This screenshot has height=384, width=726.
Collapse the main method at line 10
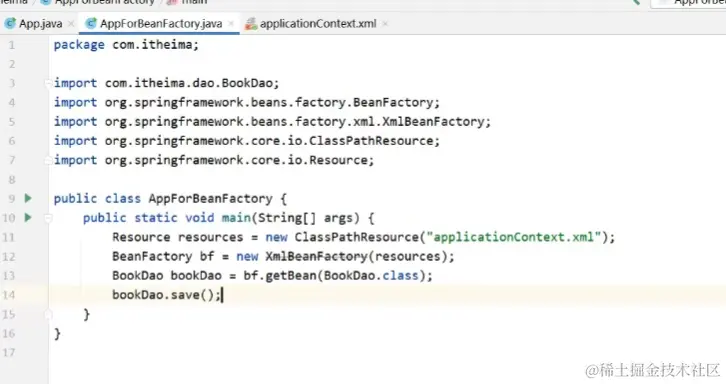click(48, 218)
